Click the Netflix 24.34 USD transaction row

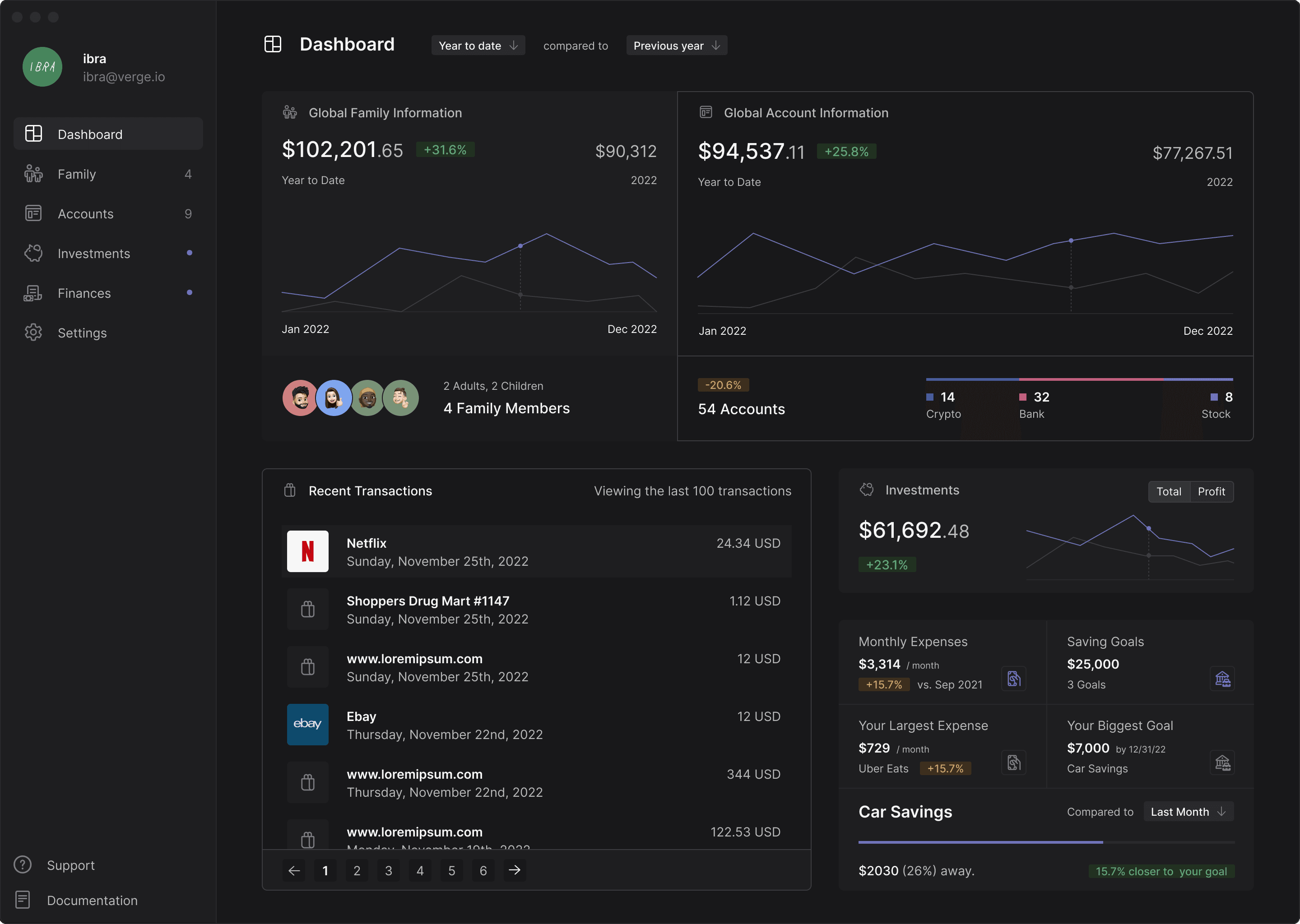(536, 551)
